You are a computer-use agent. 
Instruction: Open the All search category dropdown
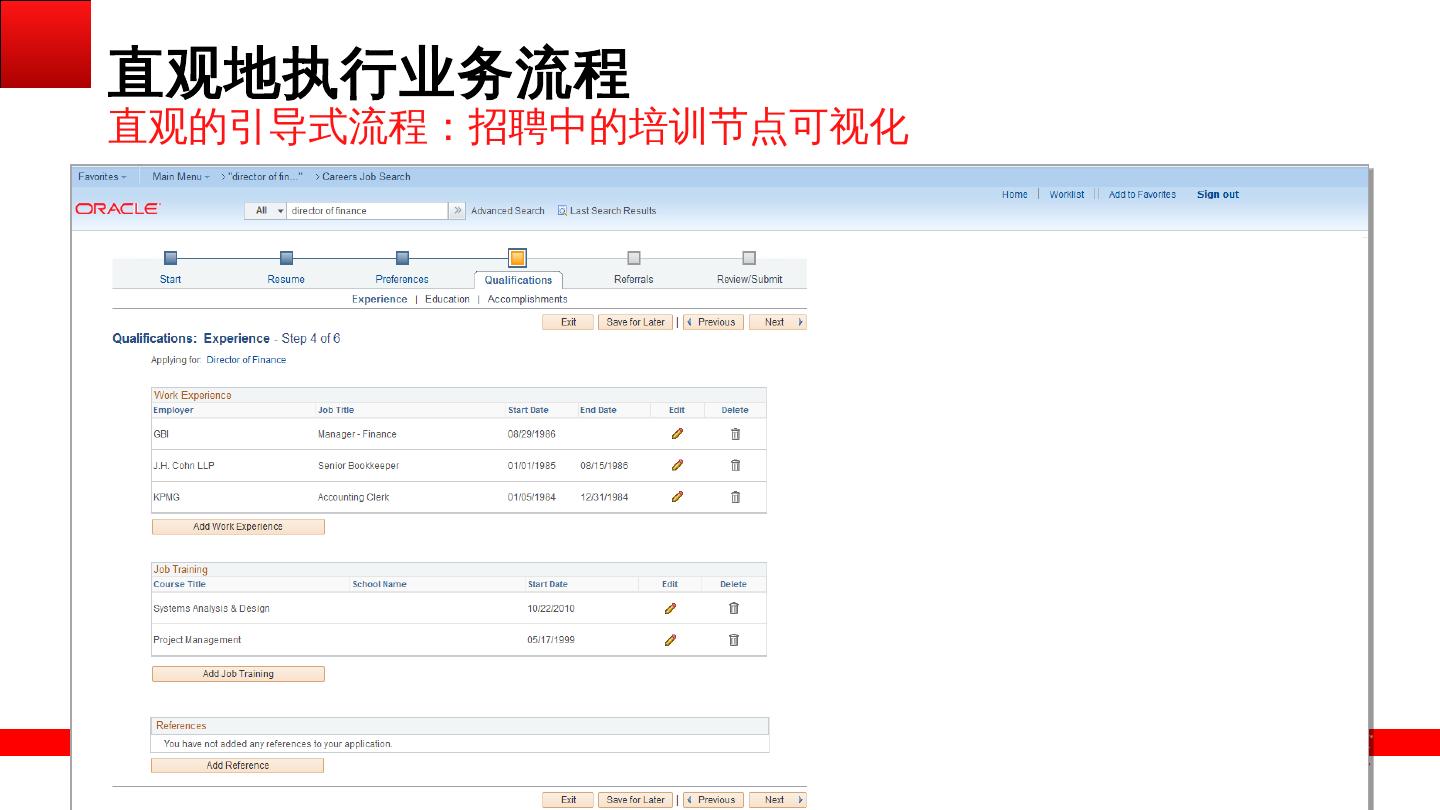[x=266, y=211]
